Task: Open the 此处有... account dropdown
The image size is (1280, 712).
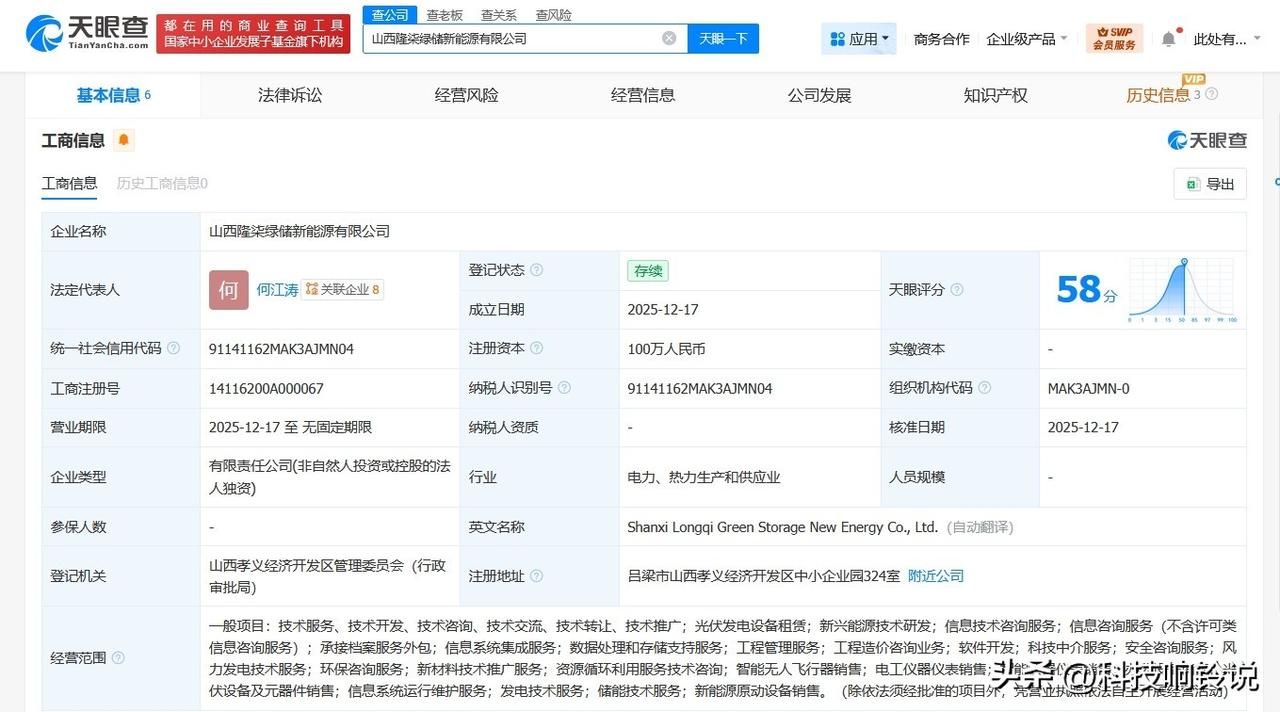Action: 1226,39
